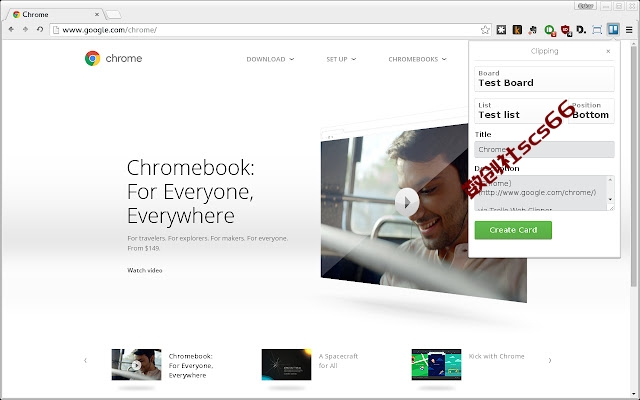This screenshot has width=640, height=400.
Task: Click the ink-splatter extension icon
Action: tap(533, 30)
